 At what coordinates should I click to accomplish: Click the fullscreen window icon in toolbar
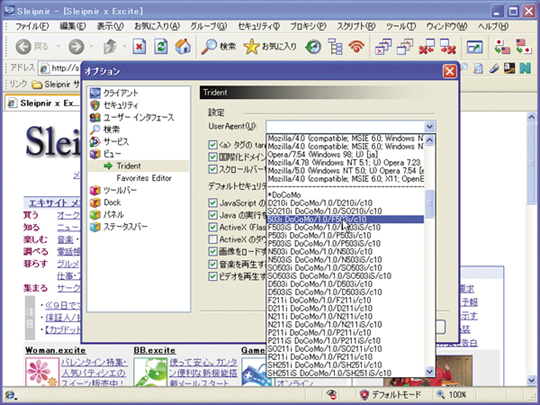coord(475,46)
